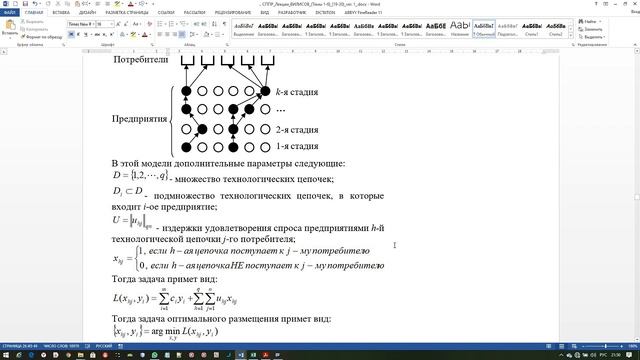Open Paragraph dialog launcher
Viewport: 640px width, 360px height.
(227, 44)
